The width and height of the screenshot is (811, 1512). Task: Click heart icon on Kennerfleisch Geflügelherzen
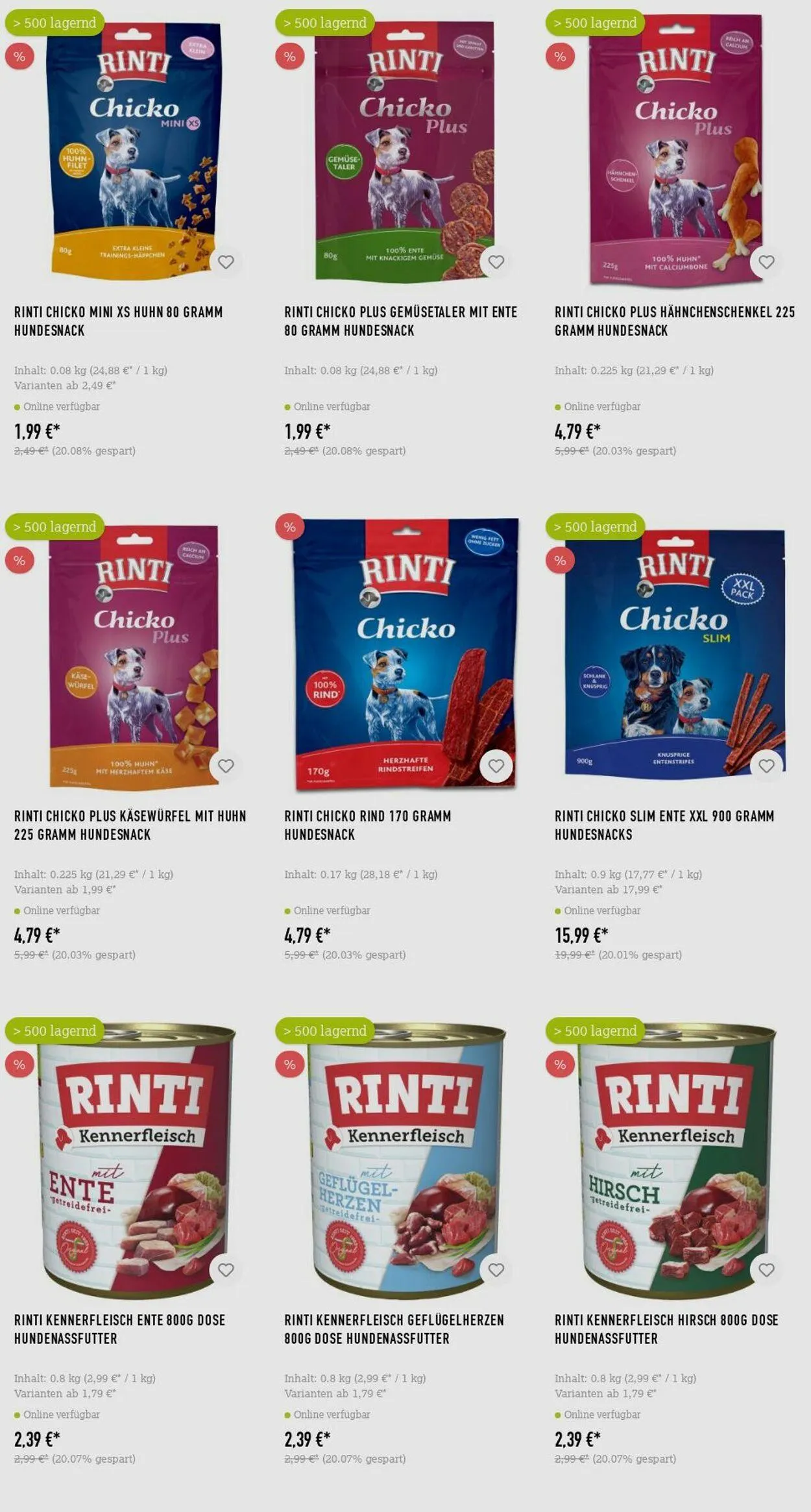(x=496, y=1270)
